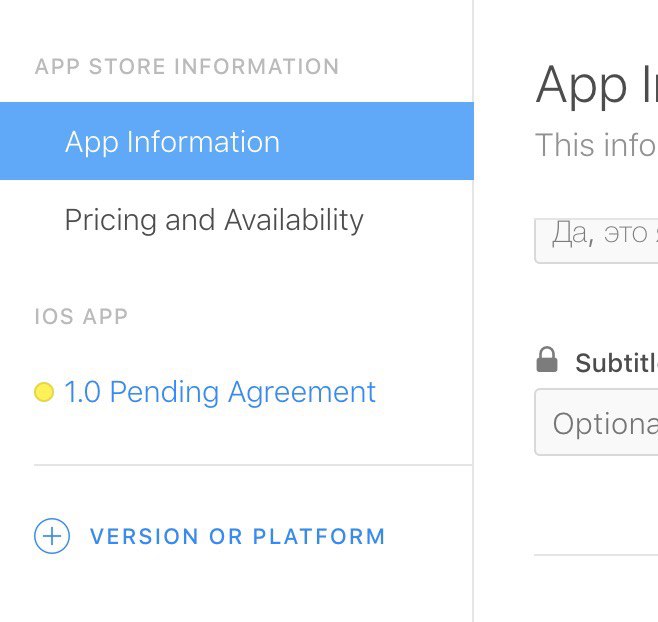658x622 pixels.
Task: Click the 'Да, это' text in name field
Action: pyautogui.click(x=600, y=234)
